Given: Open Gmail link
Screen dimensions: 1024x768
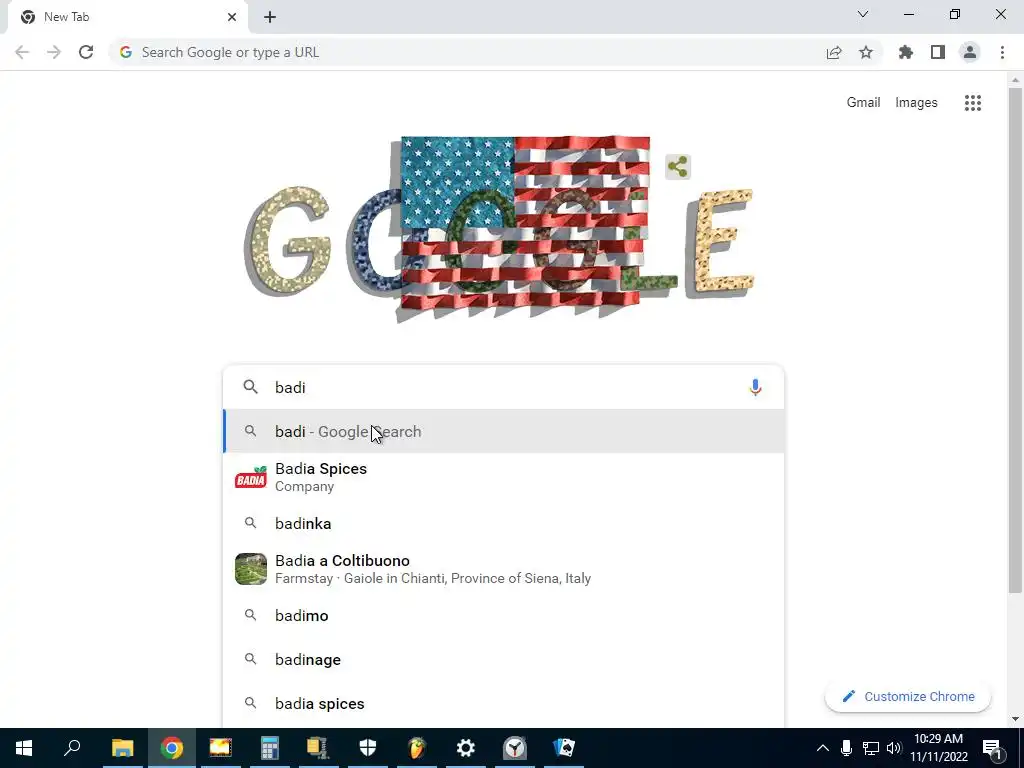Looking at the screenshot, I should pyautogui.click(x=863, y=103).
